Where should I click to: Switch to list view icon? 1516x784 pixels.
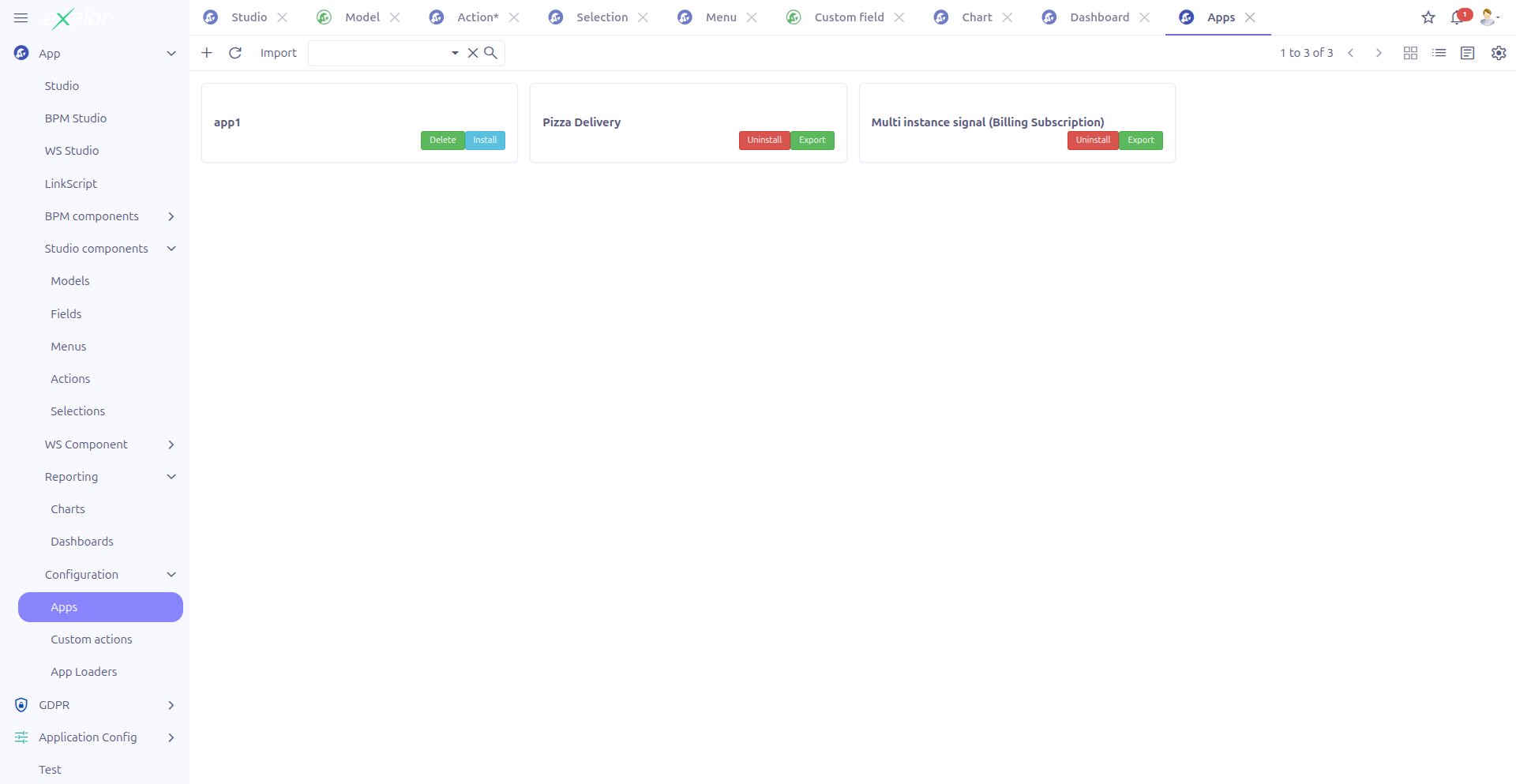[1439, 53]
